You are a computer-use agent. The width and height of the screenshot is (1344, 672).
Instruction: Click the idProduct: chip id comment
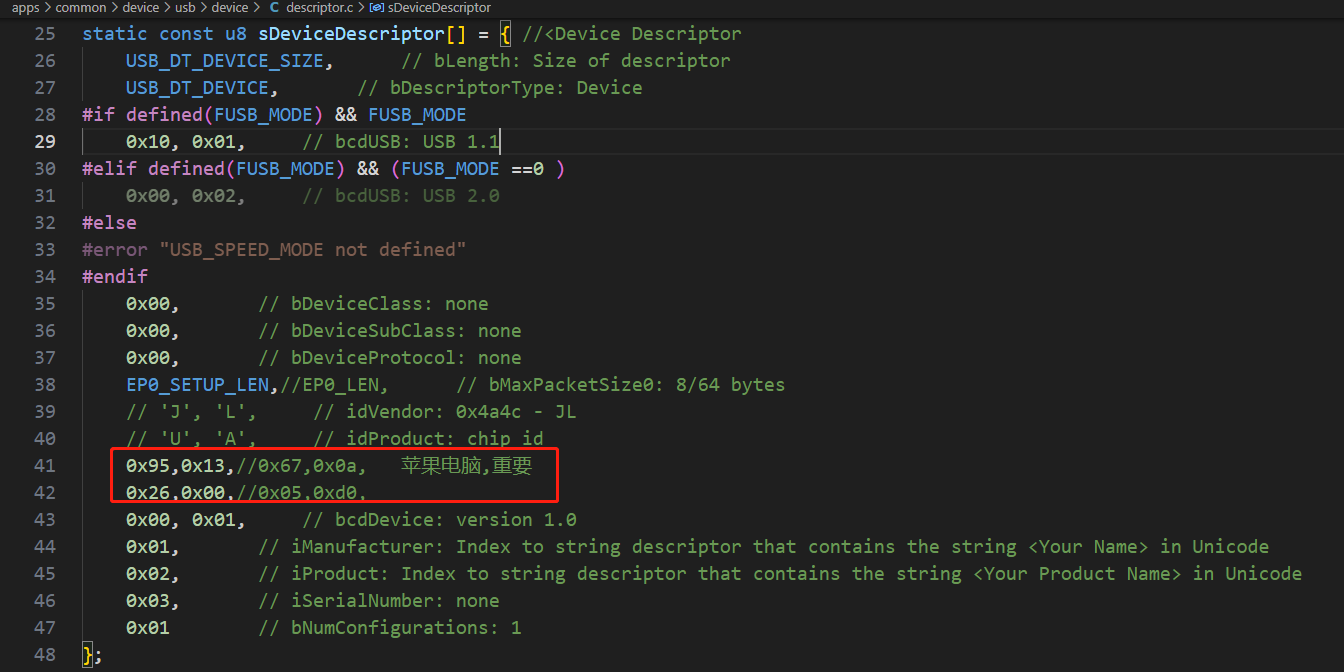pyautogui.click(x=428, y=439)
